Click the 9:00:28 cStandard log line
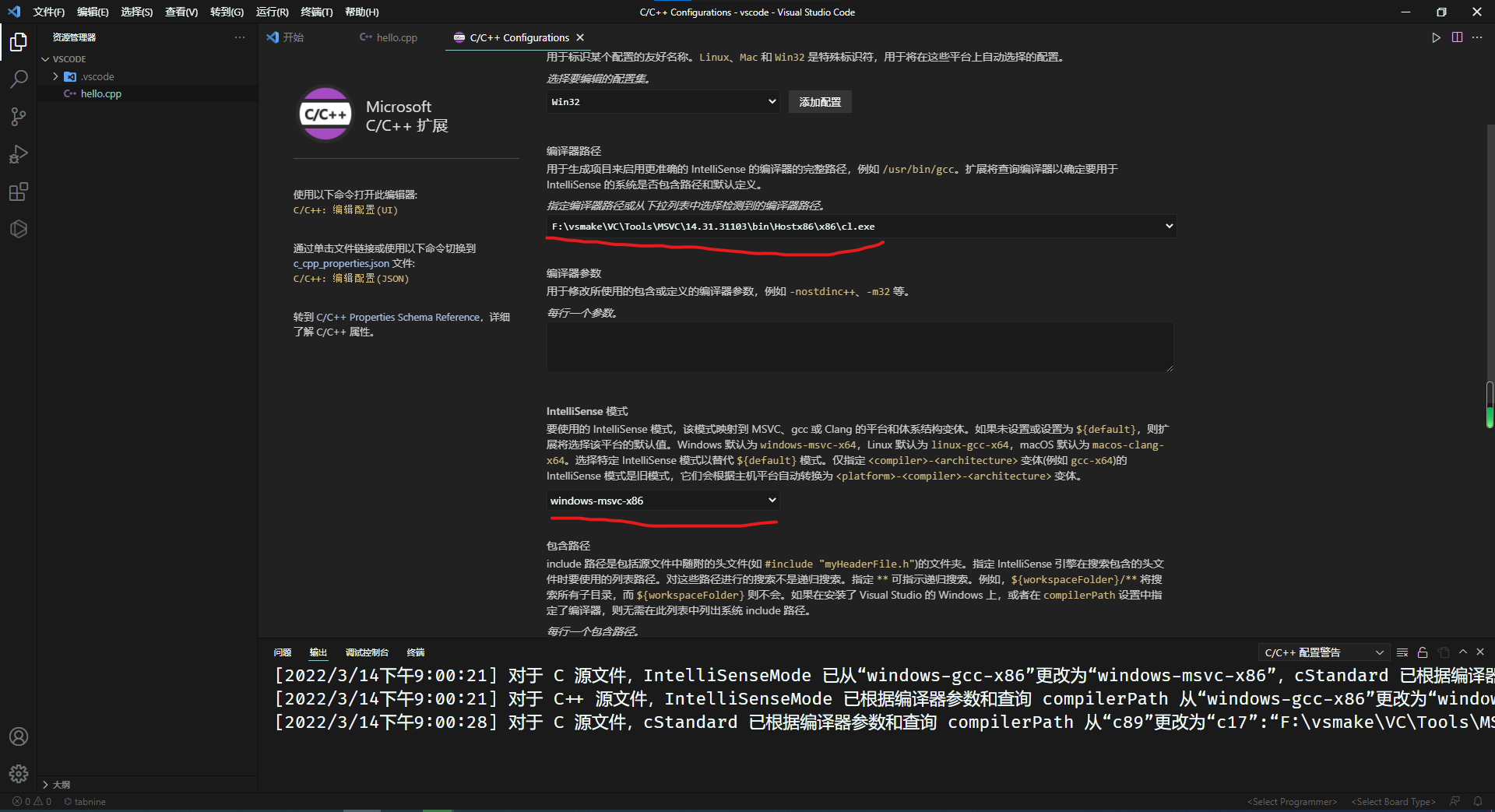The height and width of the screenshot is (812, 1495). 884,722
